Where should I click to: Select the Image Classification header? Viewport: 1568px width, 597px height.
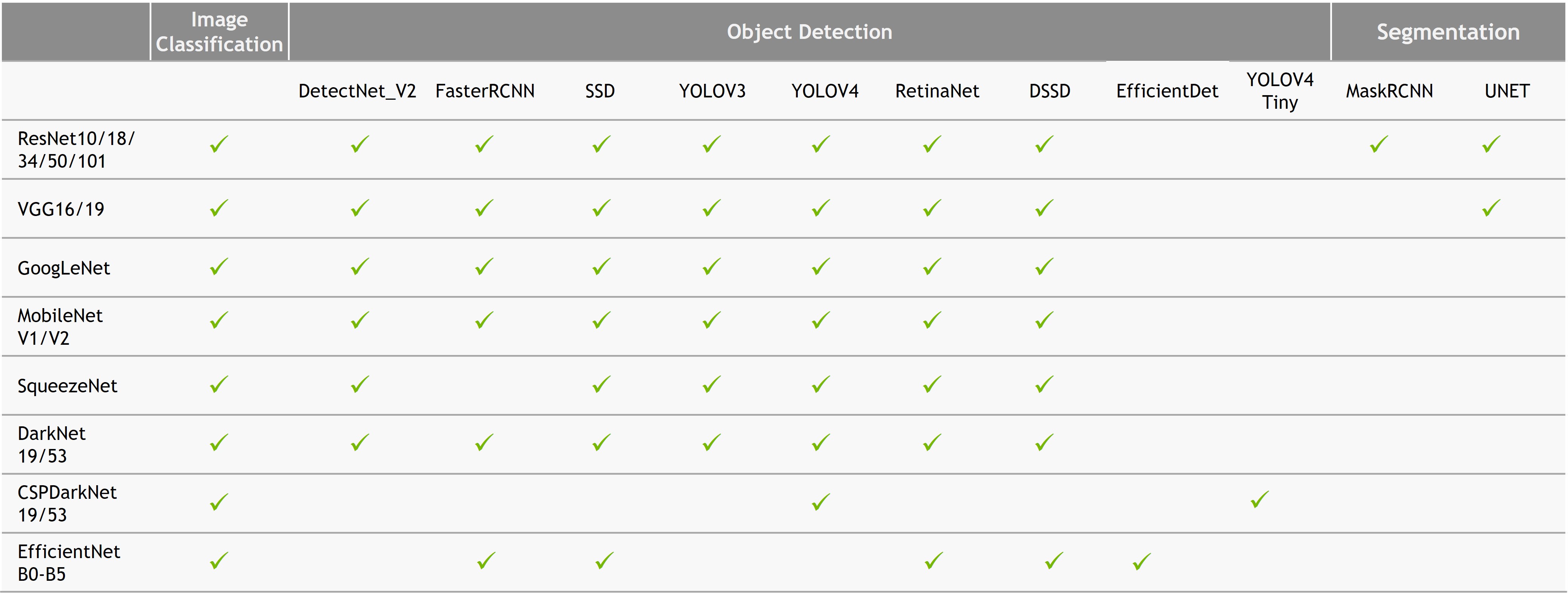point(219,32)
